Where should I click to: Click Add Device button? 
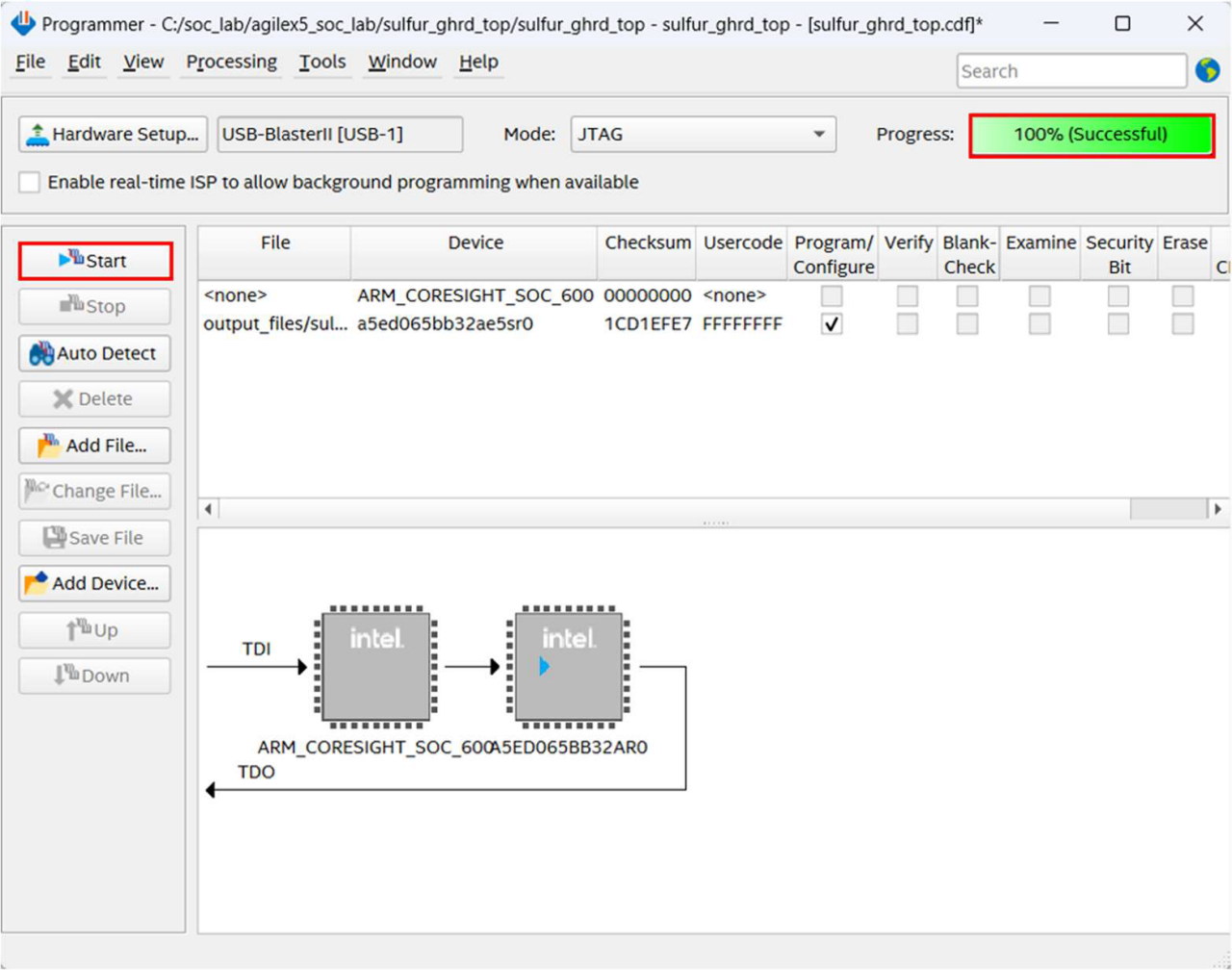coord(94,583)
